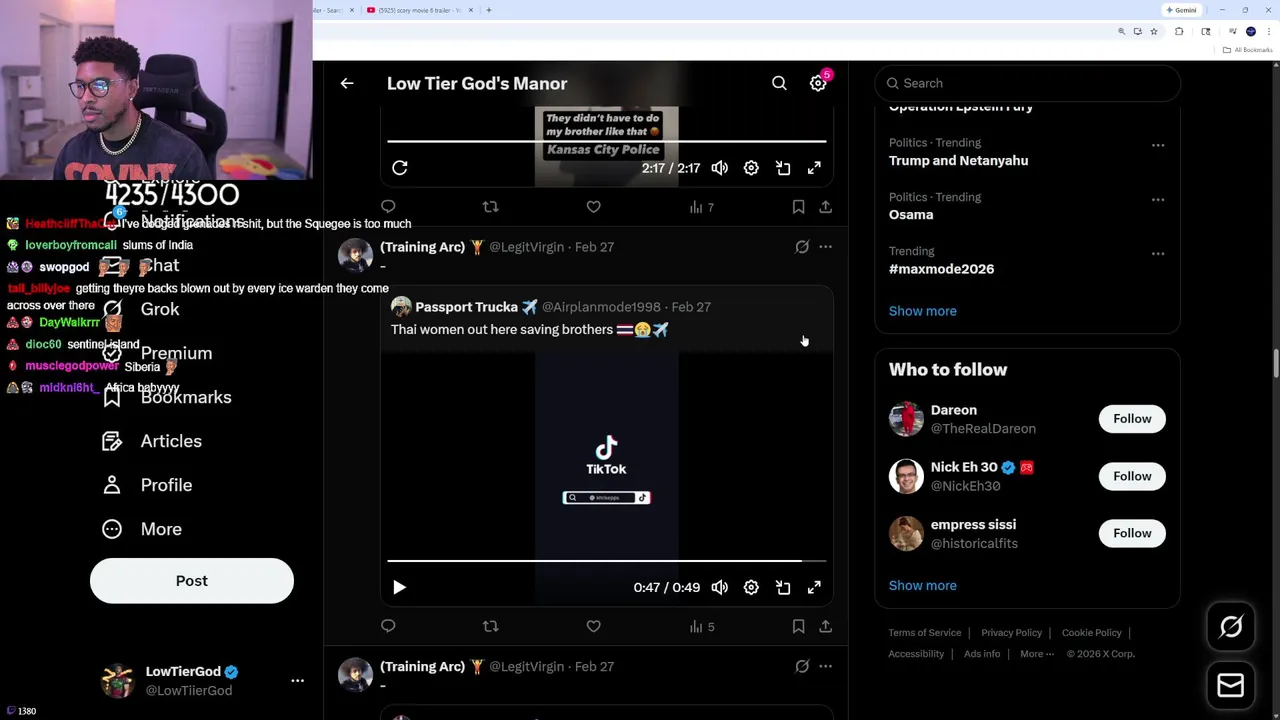Open more options for Trump and Netanyahu trend
The height and width of the screenshot is (720, 1280).
(1157, 146)
